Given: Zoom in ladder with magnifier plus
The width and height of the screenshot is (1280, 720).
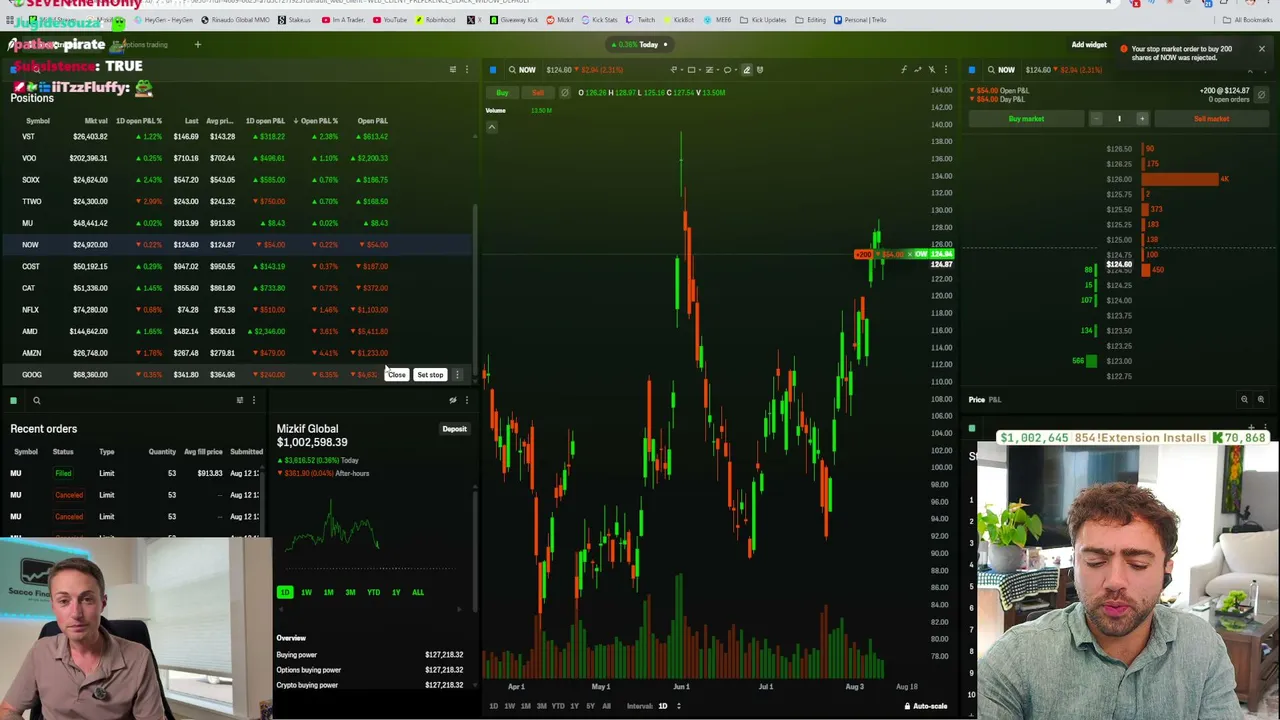Looking at the screenshot, I should pos(1260,400).
